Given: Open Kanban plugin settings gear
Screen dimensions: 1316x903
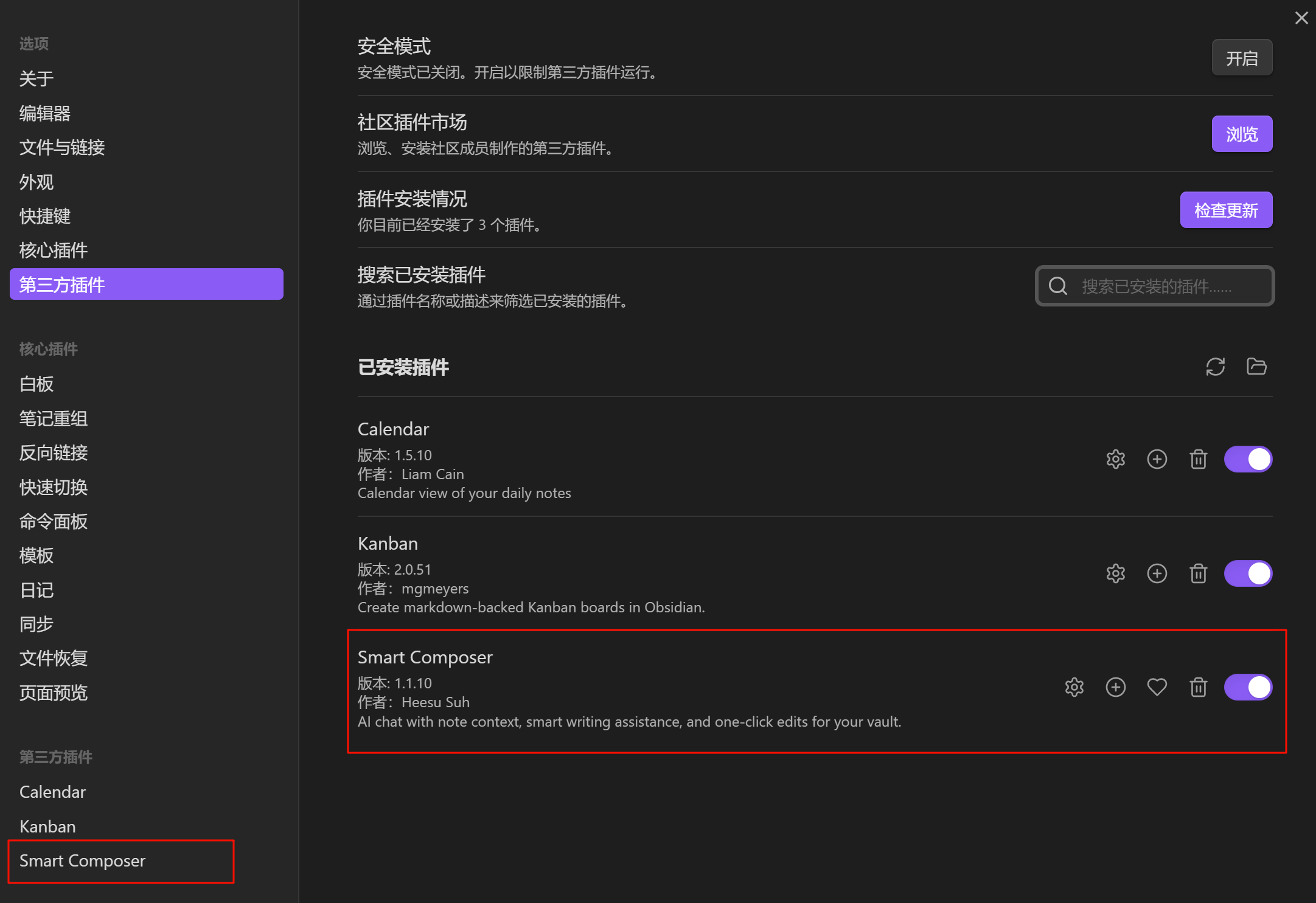Looking at the screenshot, I should coord(1115,573).
